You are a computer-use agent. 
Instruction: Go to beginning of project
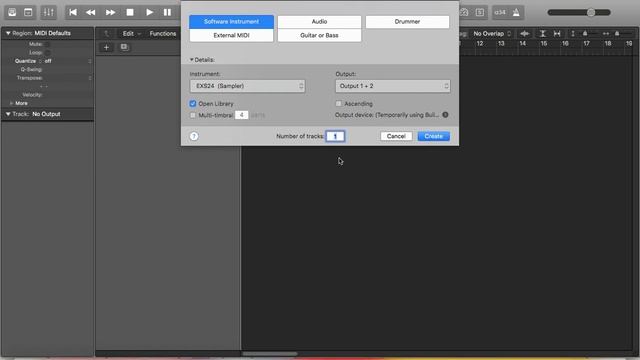pos(73,12)
